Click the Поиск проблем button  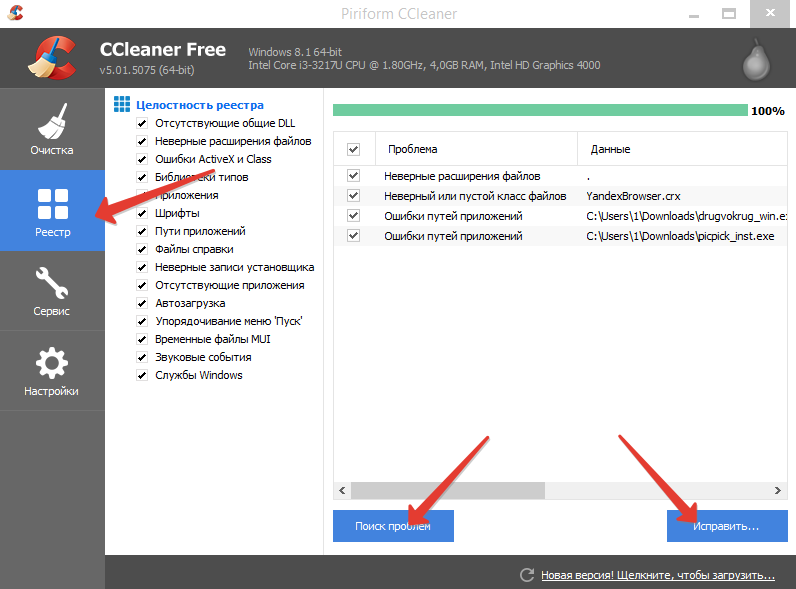(x=393, y=525)
